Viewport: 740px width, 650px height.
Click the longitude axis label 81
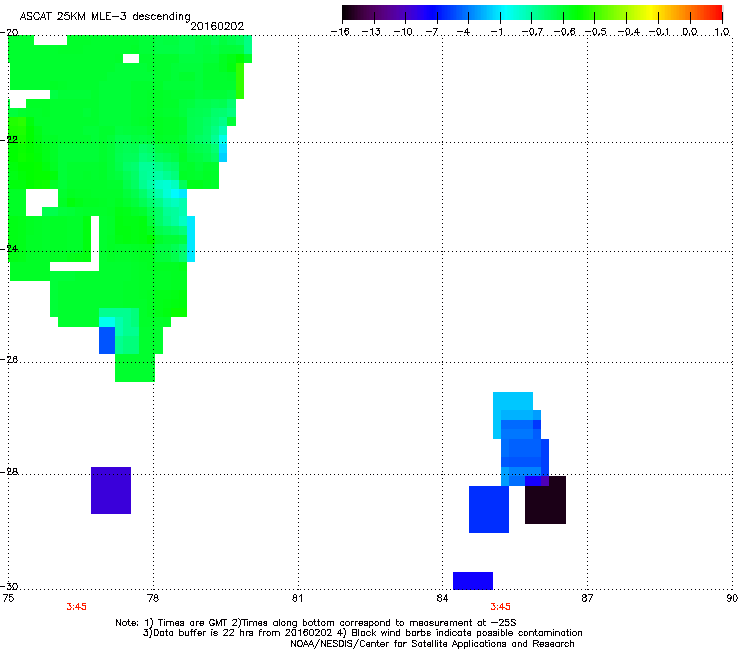click(x=297, y=598)
